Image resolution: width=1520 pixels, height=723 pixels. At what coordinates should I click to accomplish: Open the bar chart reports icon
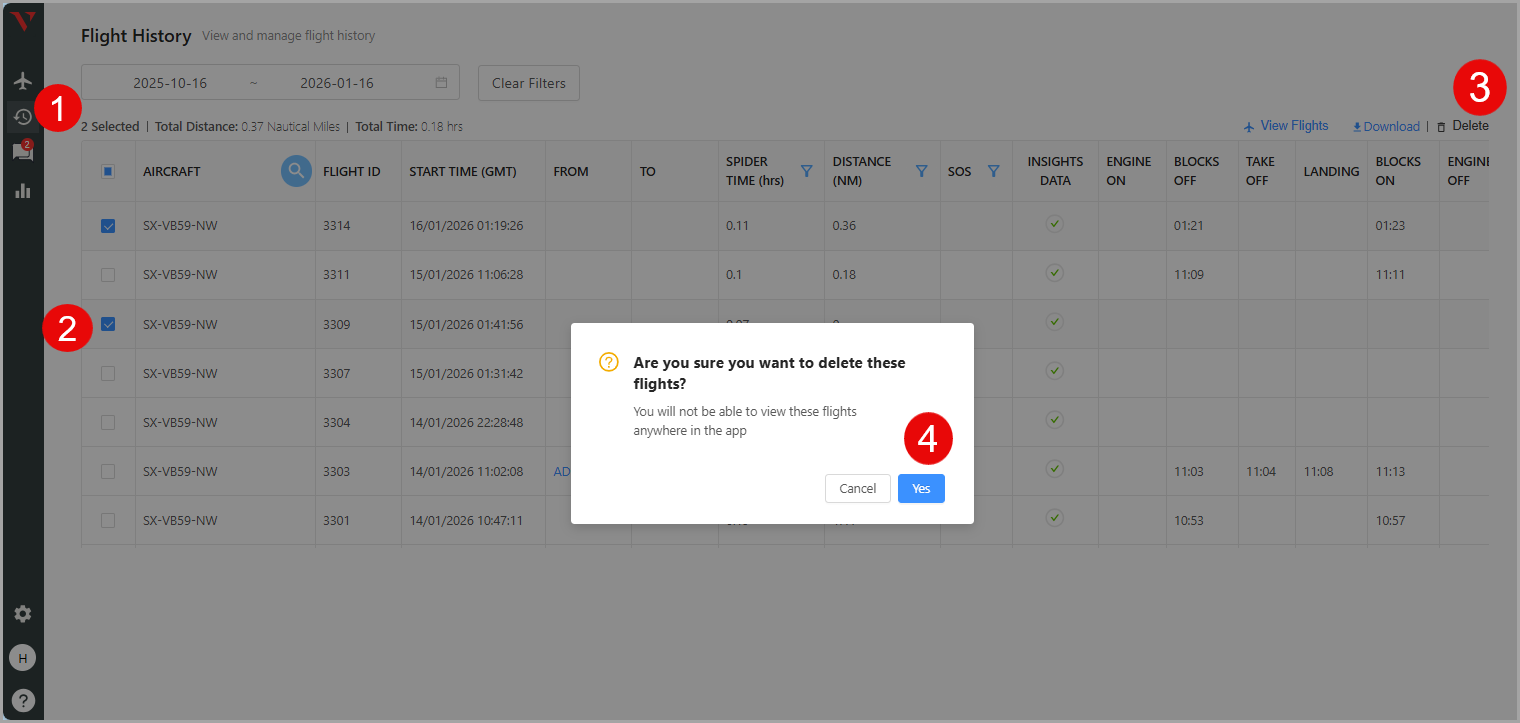22,190
